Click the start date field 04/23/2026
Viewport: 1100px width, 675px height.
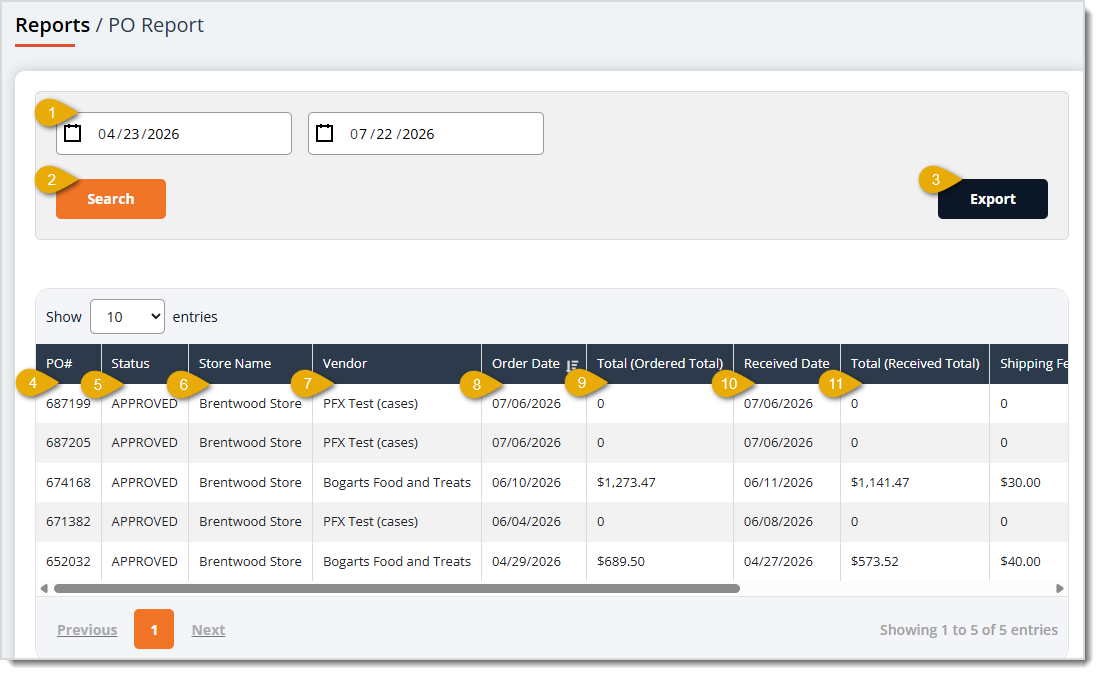[x=174, y=133]
